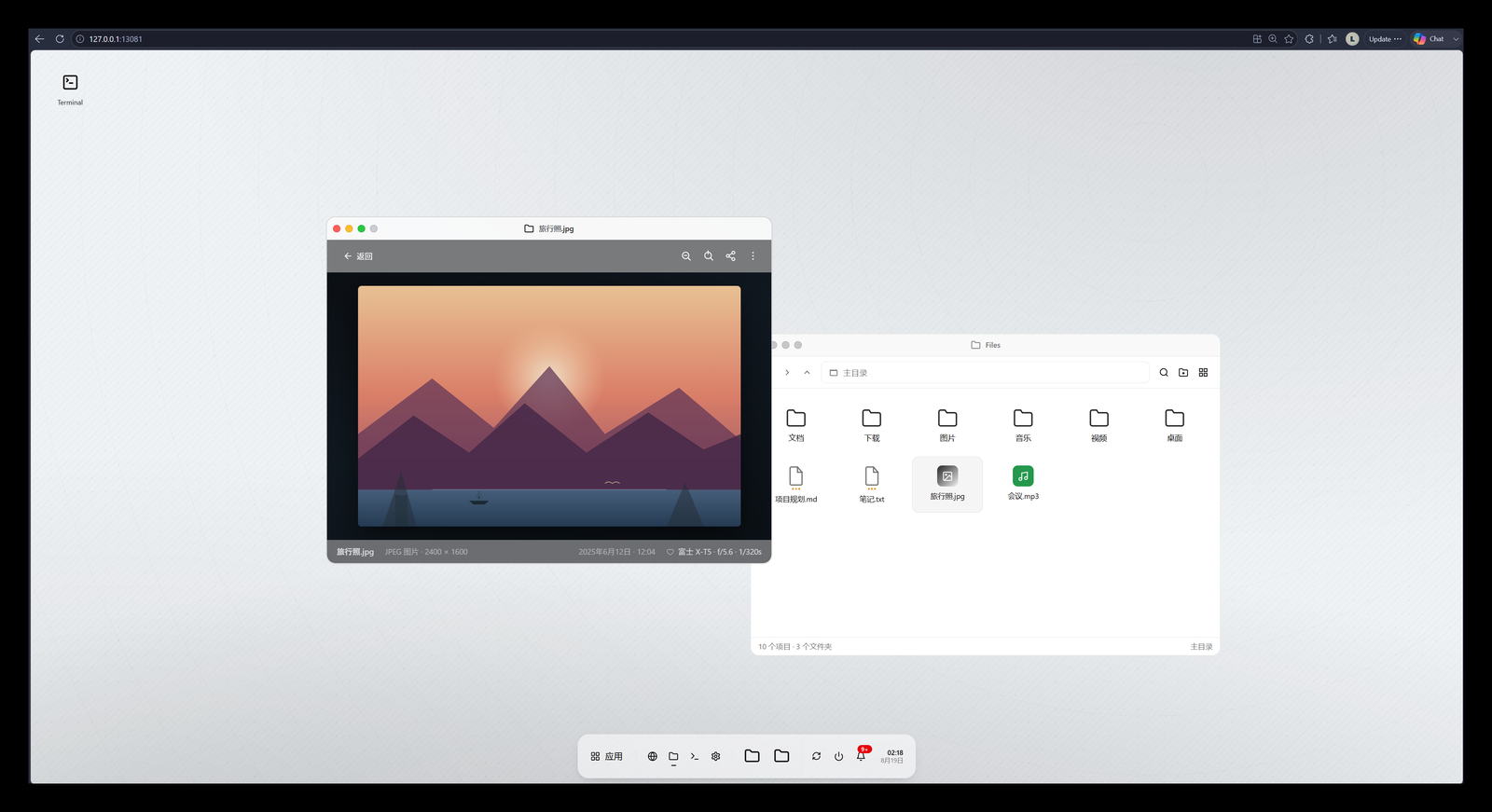Image resolution: width=1492 pixels, height=812 pixels.
Task: Open the 桌面 folder in Files
Action: pos(1175,425)
